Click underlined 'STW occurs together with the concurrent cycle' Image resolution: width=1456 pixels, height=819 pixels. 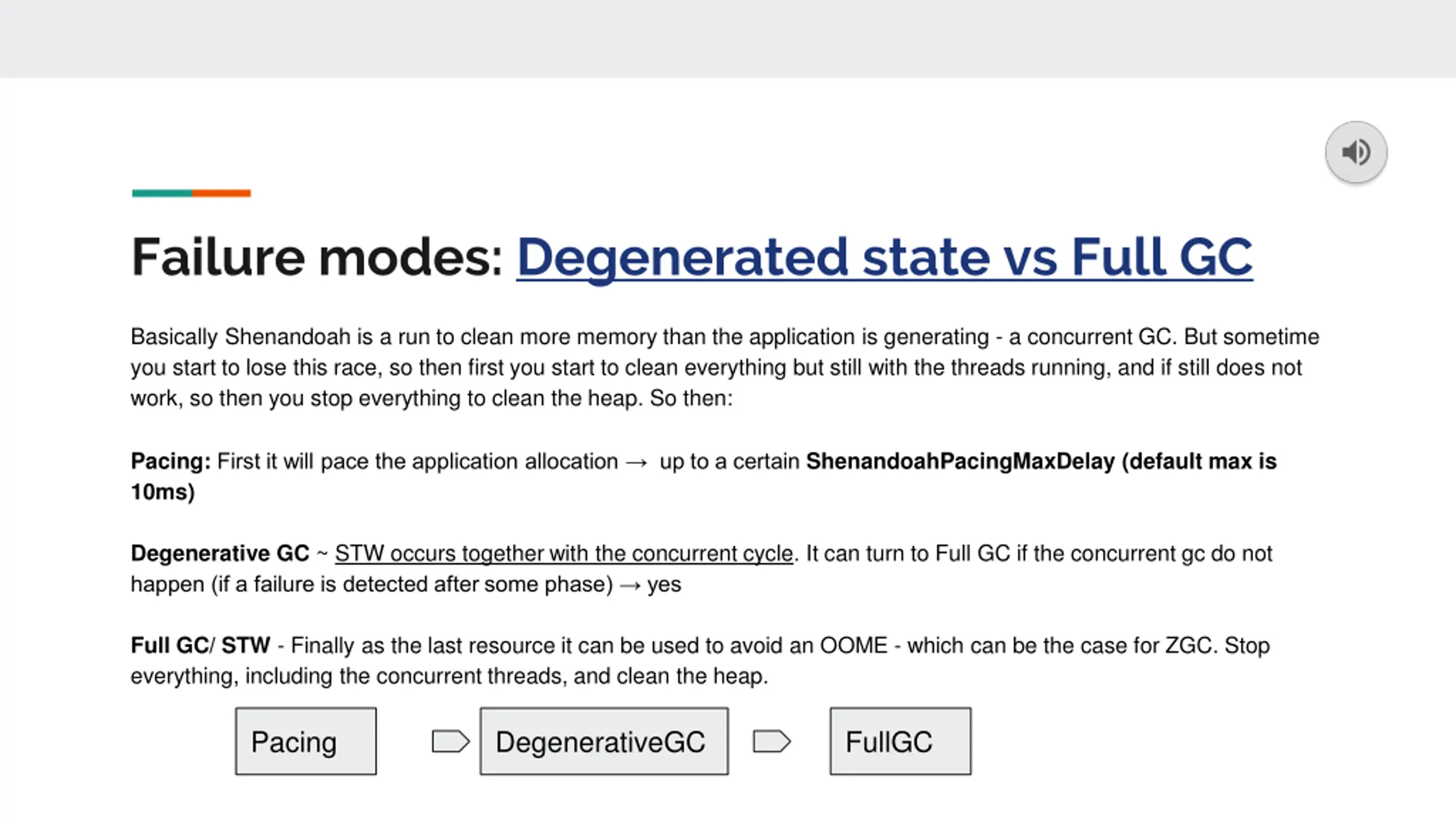click(563, 553)
